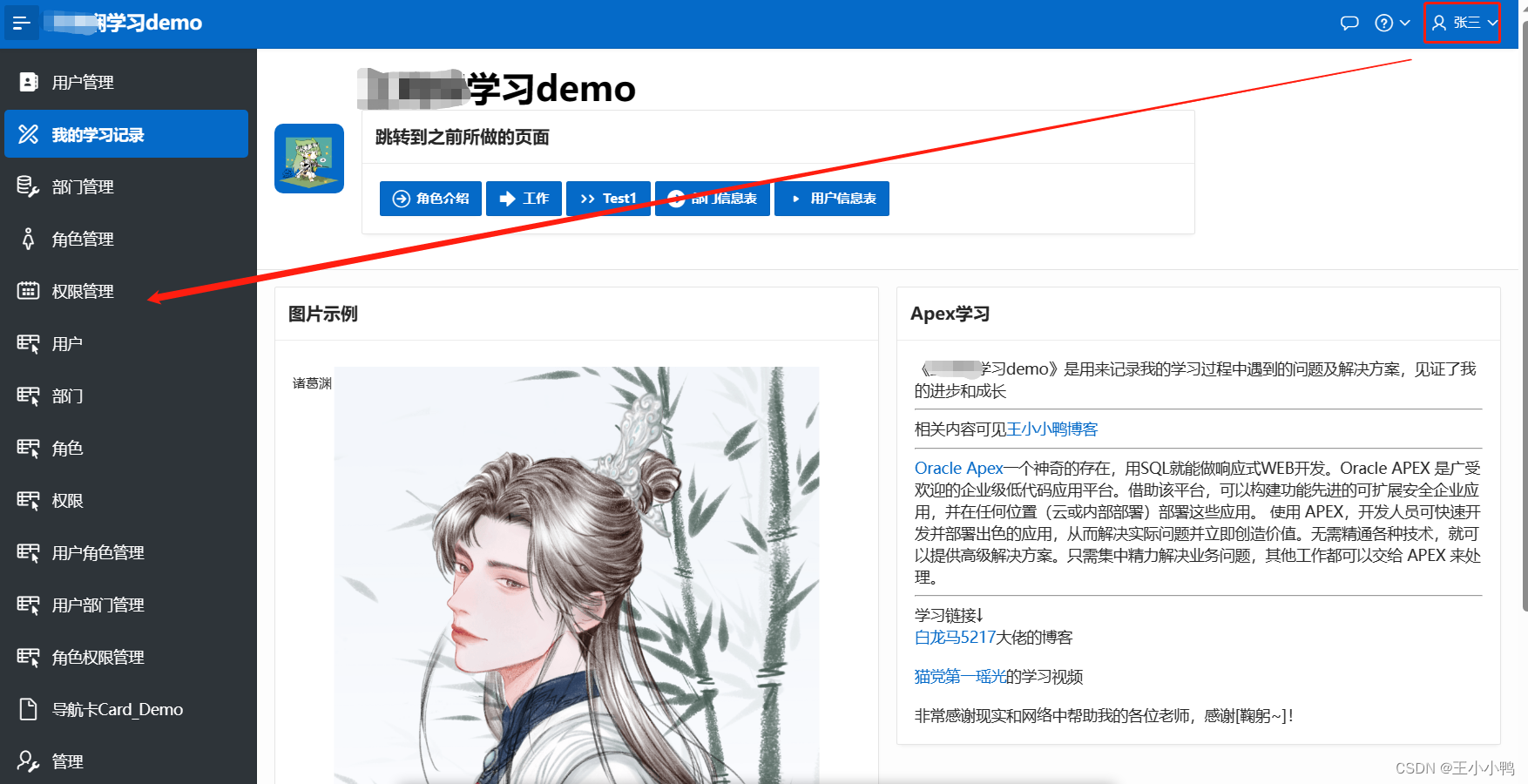The height and width of the screenshot is (784, 1528).
Task: Click the 角色介绍 button
Action: pyautogui.click(x=430, y=199)
